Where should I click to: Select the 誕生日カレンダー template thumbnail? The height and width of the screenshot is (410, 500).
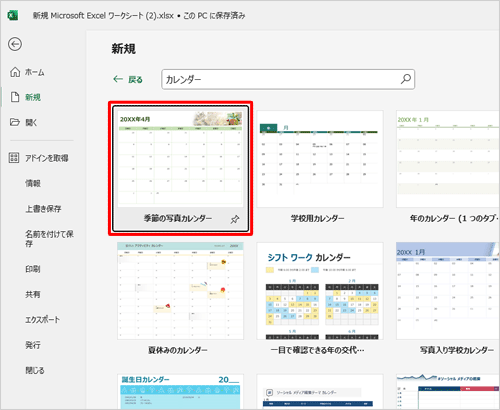click(180, 392)
